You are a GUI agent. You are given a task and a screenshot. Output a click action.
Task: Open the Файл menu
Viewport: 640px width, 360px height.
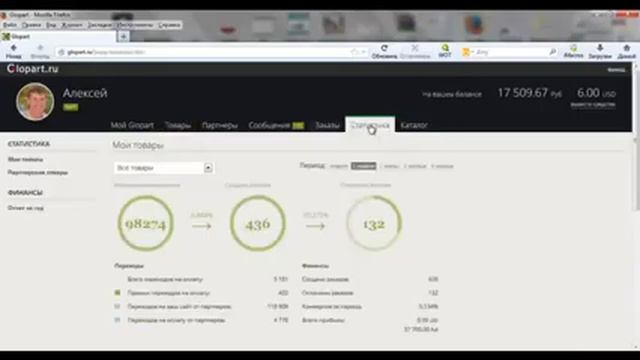tap(9, 25)
